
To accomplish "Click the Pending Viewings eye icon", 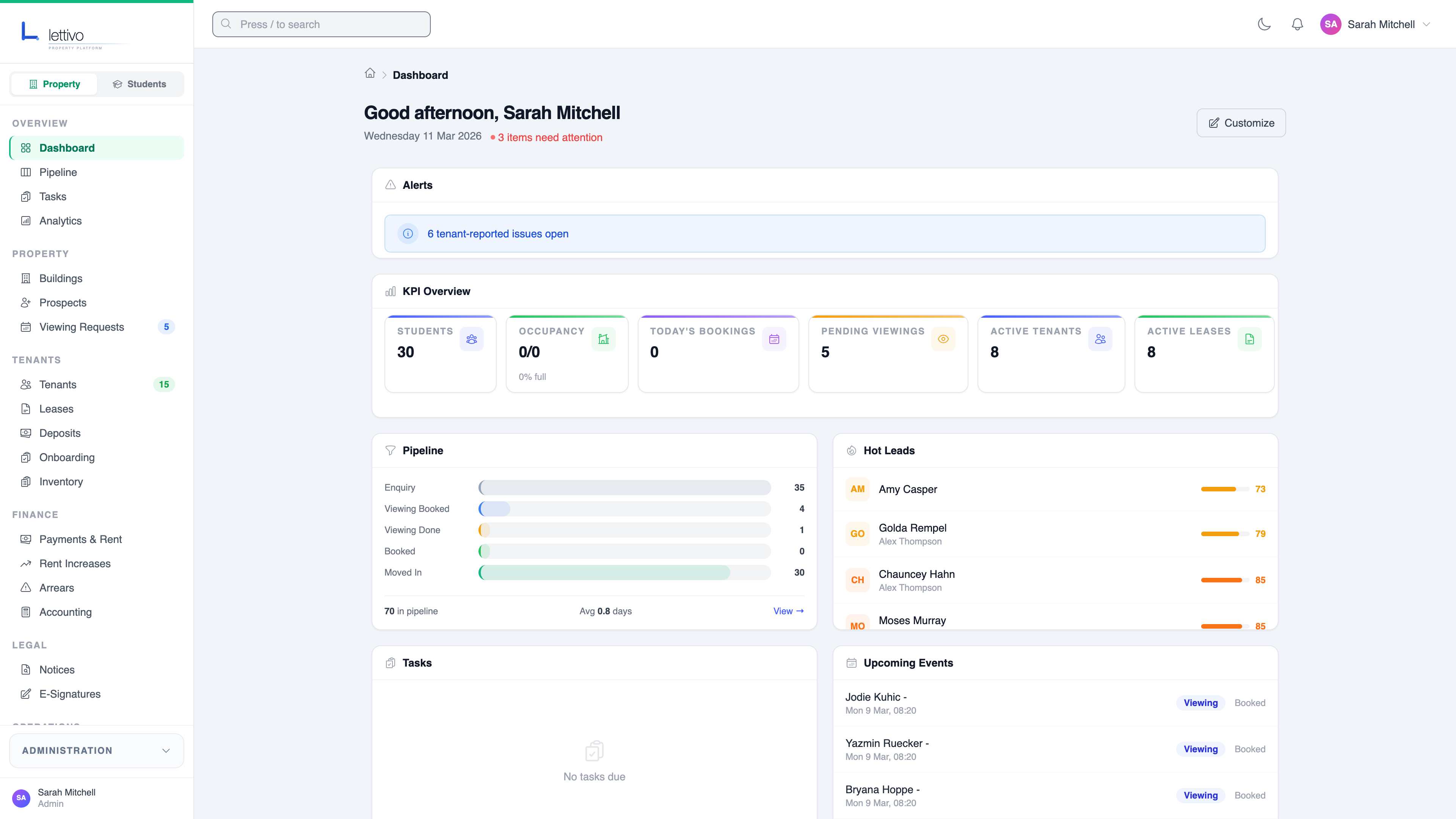I will [943, 339].
